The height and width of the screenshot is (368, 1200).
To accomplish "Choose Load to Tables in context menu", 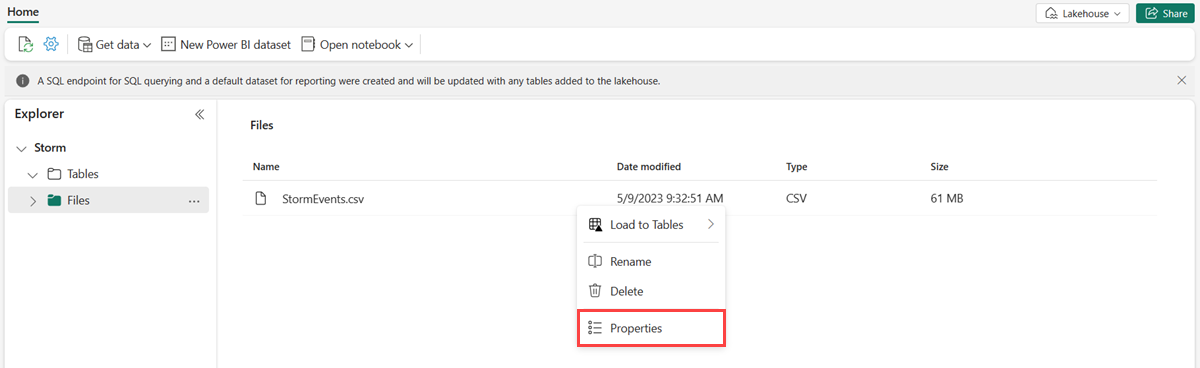I will (651, 225).
